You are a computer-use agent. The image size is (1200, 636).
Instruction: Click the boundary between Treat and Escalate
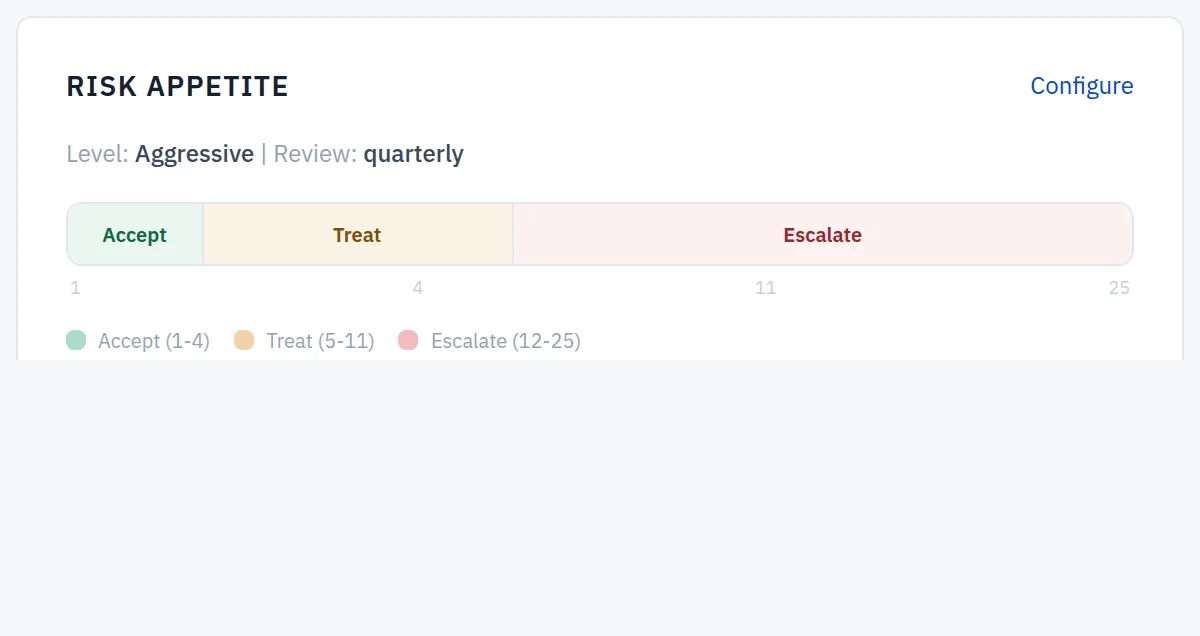click(513, 235)
